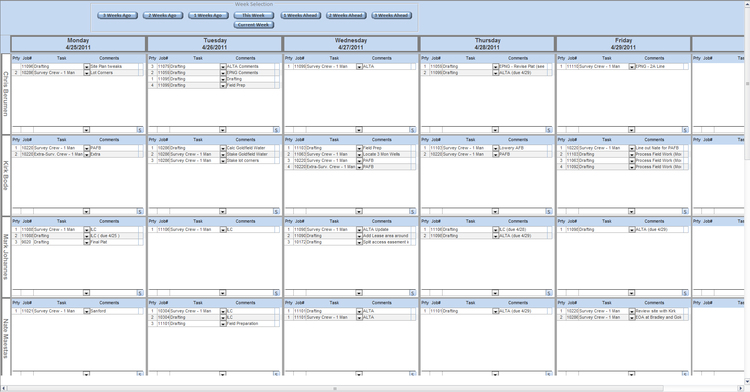This screenshot has height=392, width=750.
Task: Click the Kirk Bode row label
Action: pyautogui.click(x=6, y=175)
